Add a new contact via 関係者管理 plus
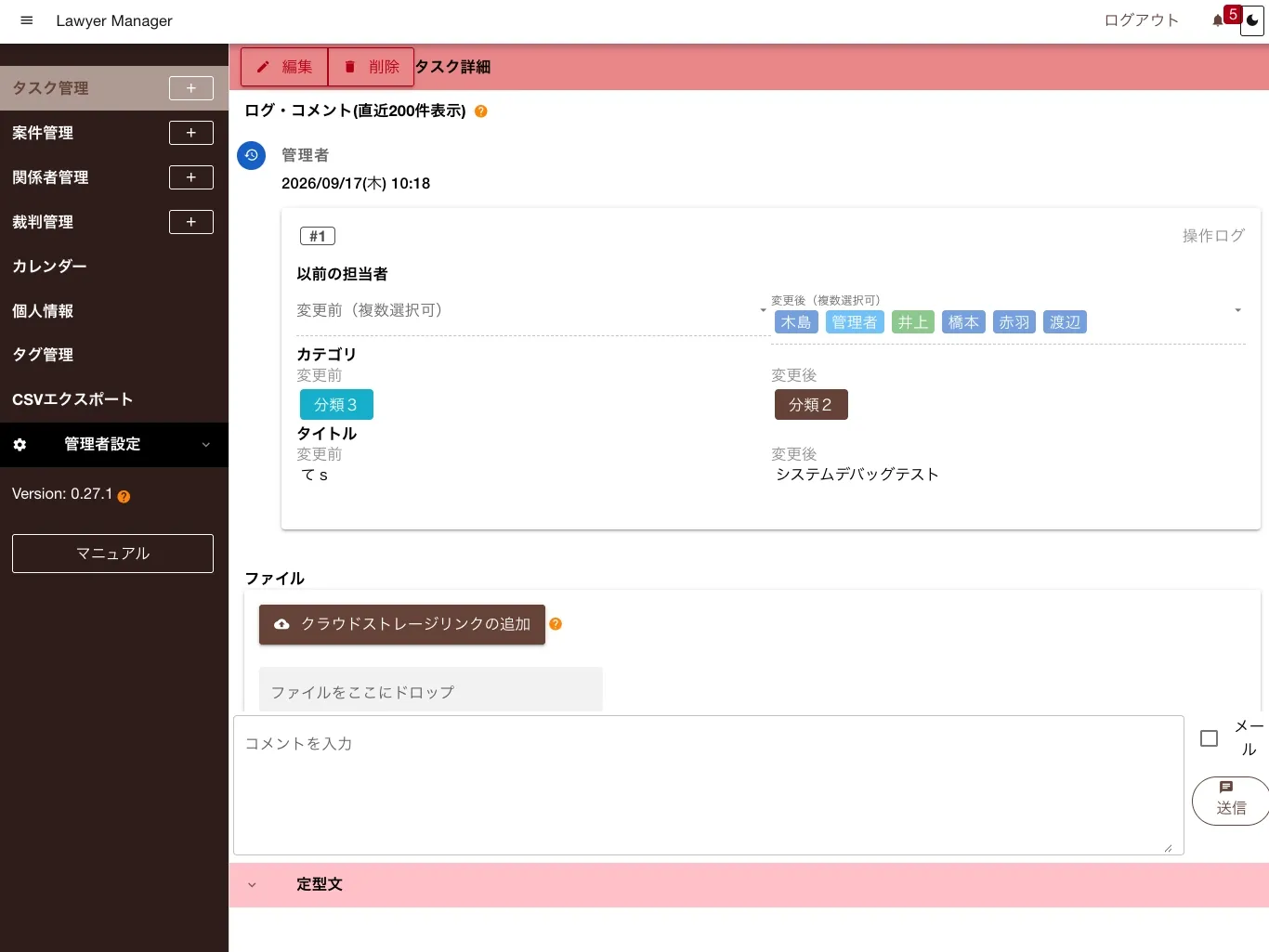1269x952 pixels. [x=191, y=177]
